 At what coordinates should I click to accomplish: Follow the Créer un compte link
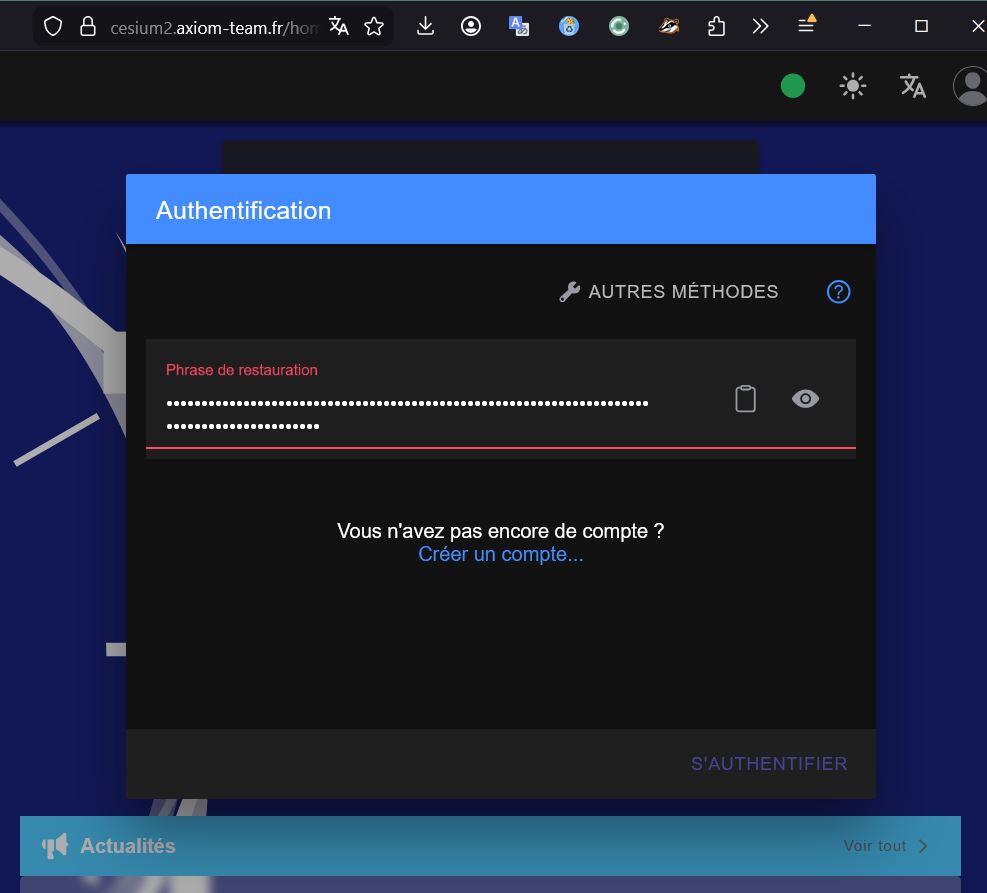click(500, 554)
